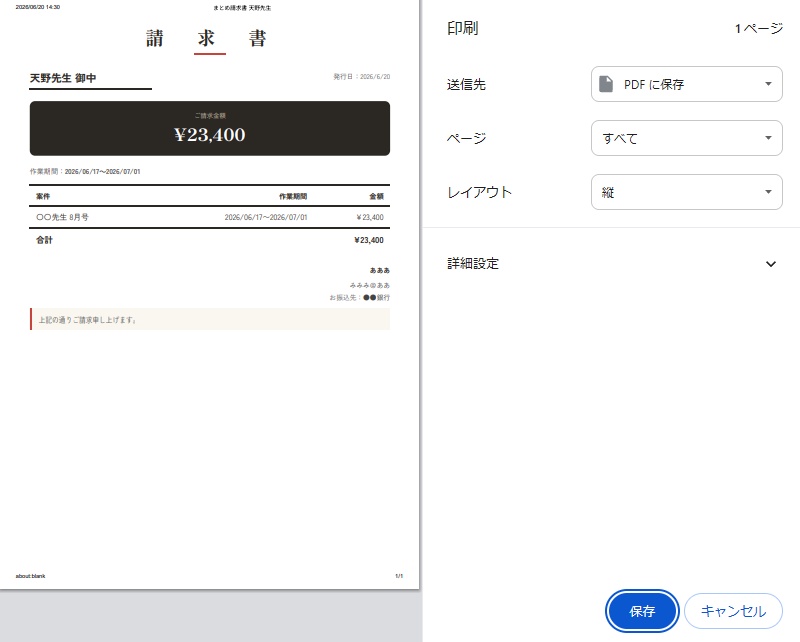Click the PDF document icon in 送信先
800x642 pixels.
[x=606, y=84]
